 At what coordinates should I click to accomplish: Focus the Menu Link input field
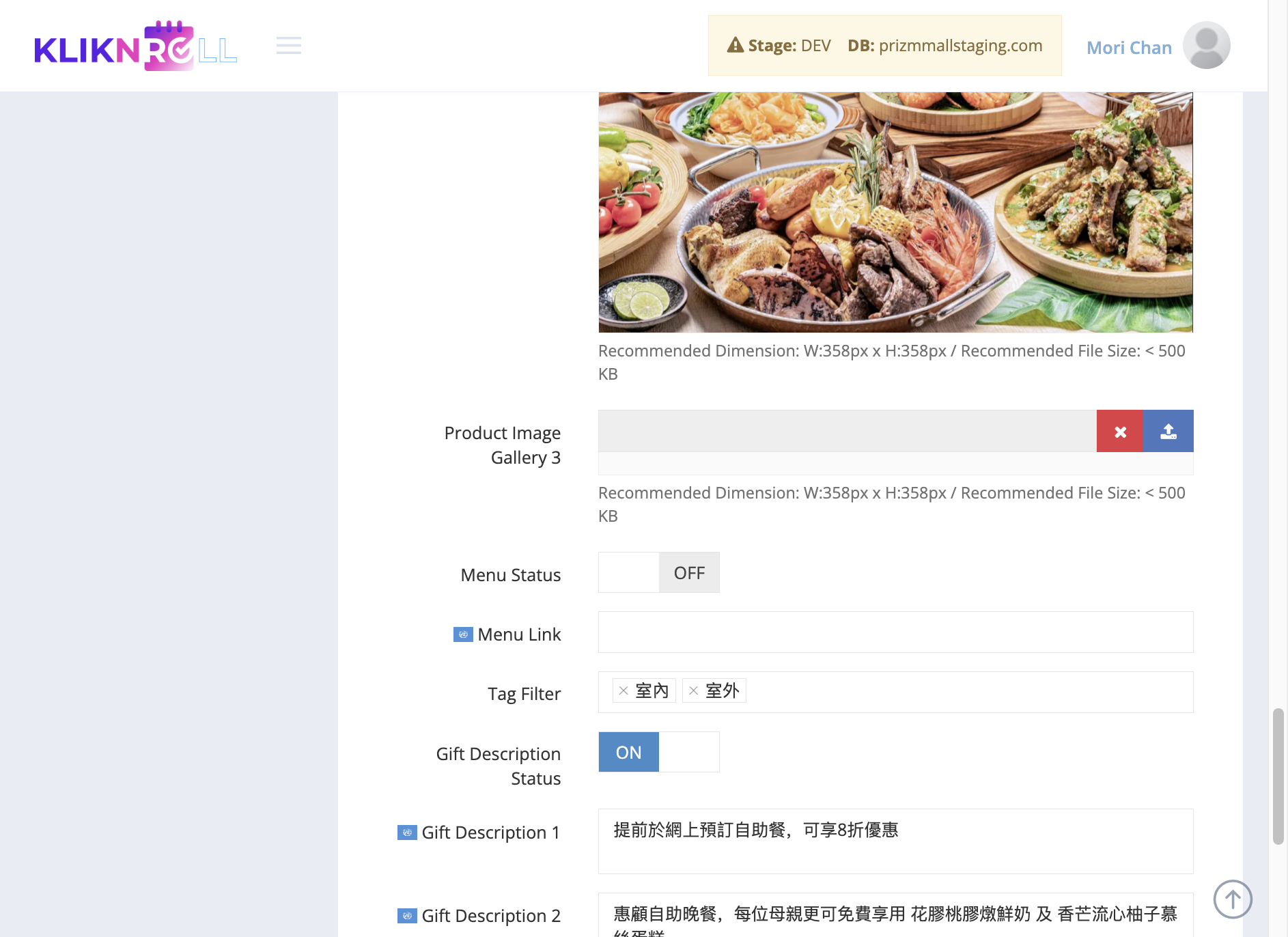pos(896,632)
